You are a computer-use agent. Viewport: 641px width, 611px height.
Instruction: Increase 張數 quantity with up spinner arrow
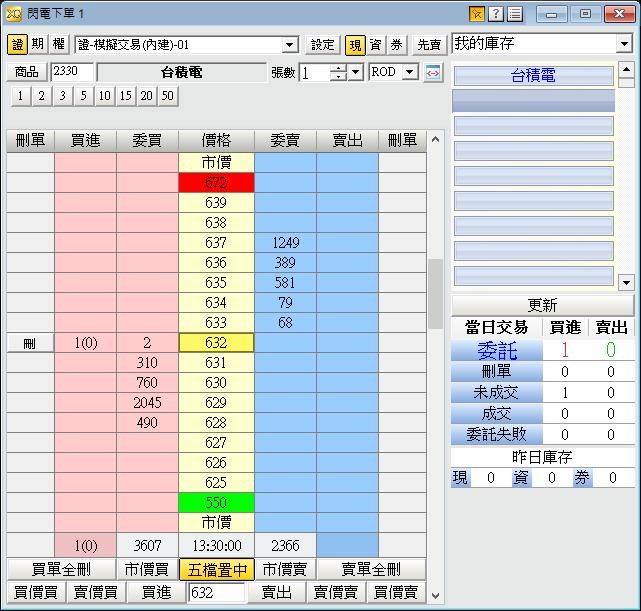pyautogui.click(x=338, y=68)
